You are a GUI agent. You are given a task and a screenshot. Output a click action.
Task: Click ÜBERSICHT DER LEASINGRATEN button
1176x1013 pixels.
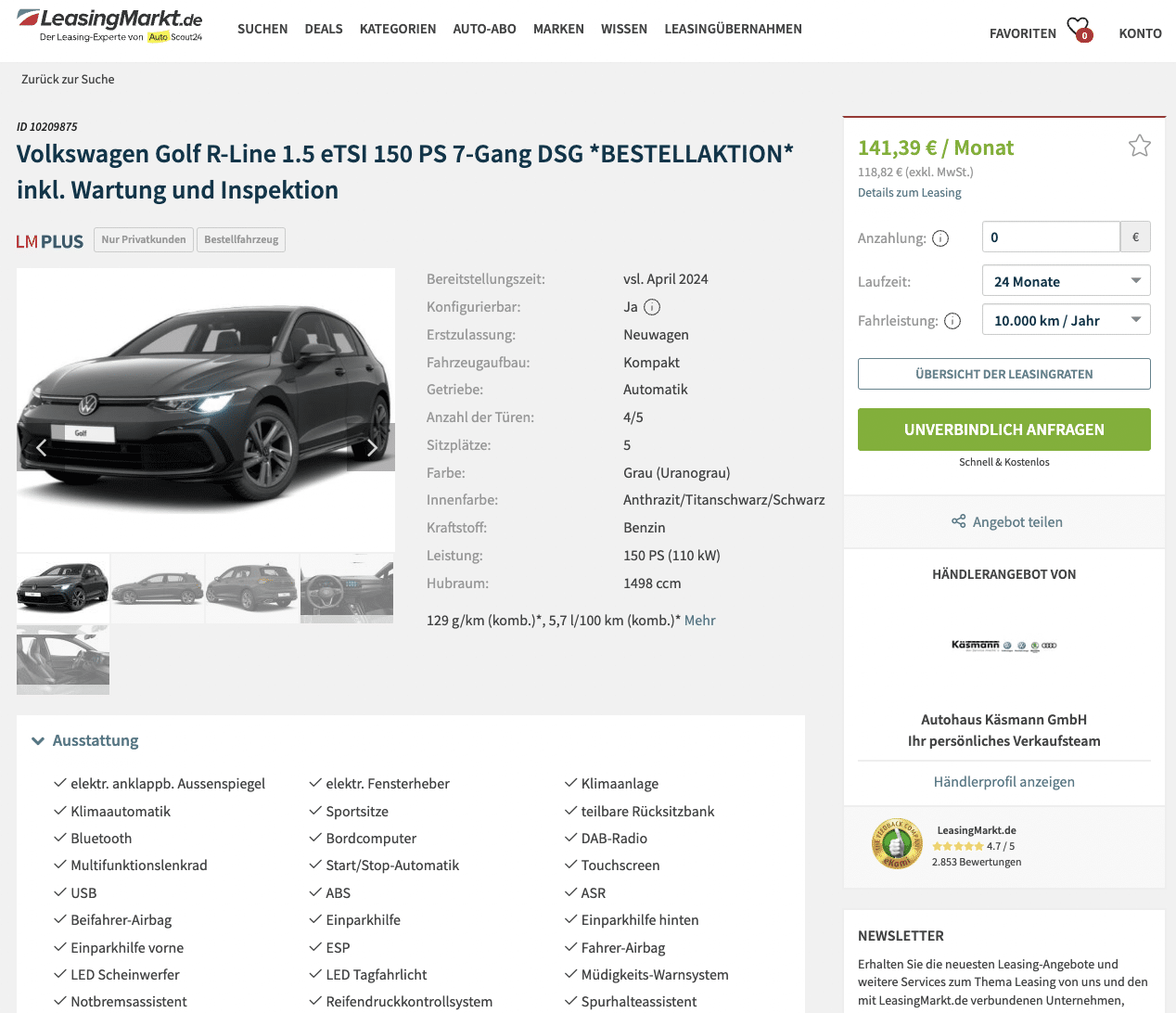click(1003, 374)
